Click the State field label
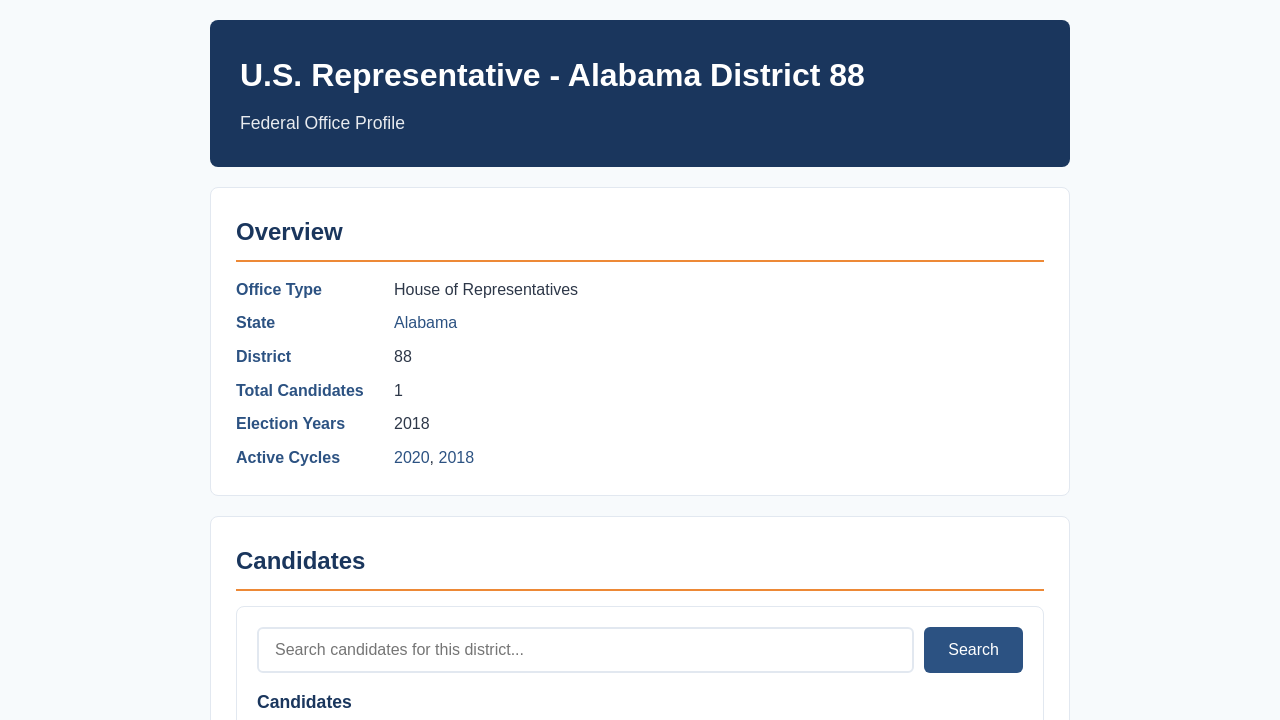Viewport: 1280px width, 720px height. (x=255, y=323)
